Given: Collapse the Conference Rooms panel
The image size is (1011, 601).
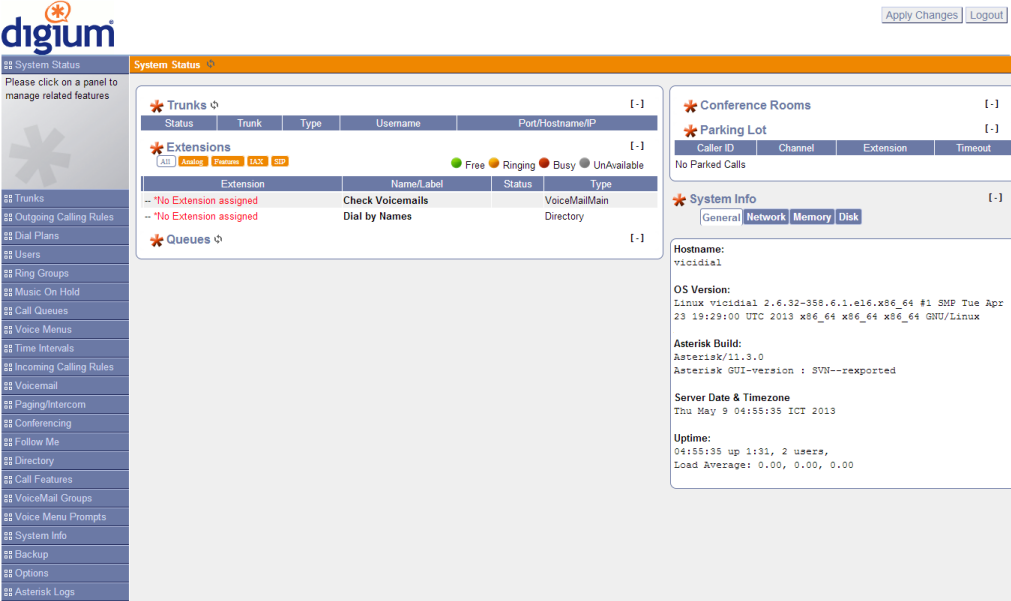Looking at the screenshot, I should click(992, 104).
